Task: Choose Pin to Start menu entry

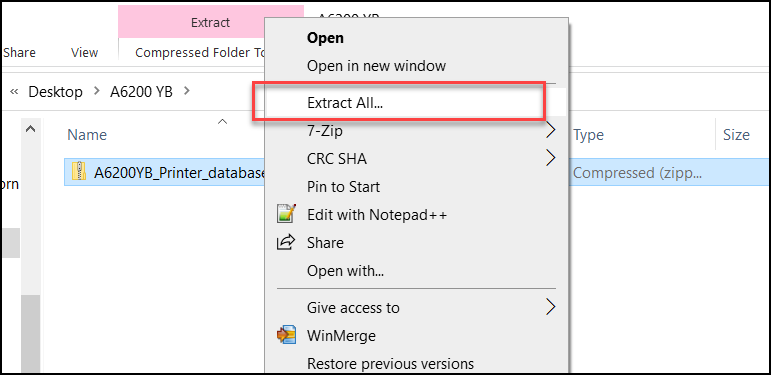Action: pyautogui.click(x=343, y=186)
